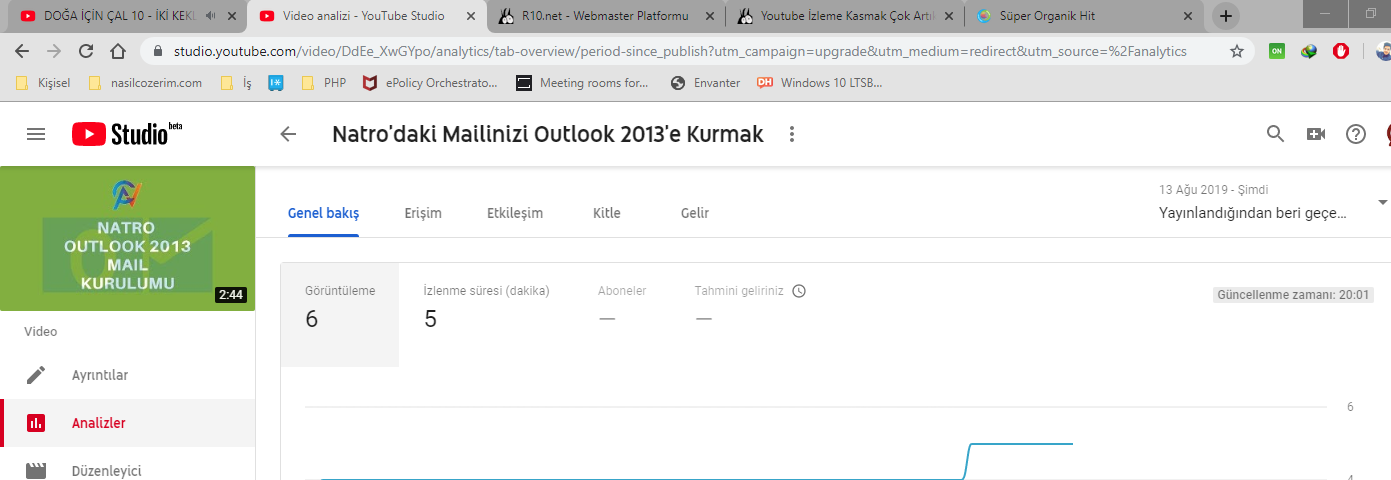Click the pencil icon for Ayrıntılar

[x=36, y=375]
